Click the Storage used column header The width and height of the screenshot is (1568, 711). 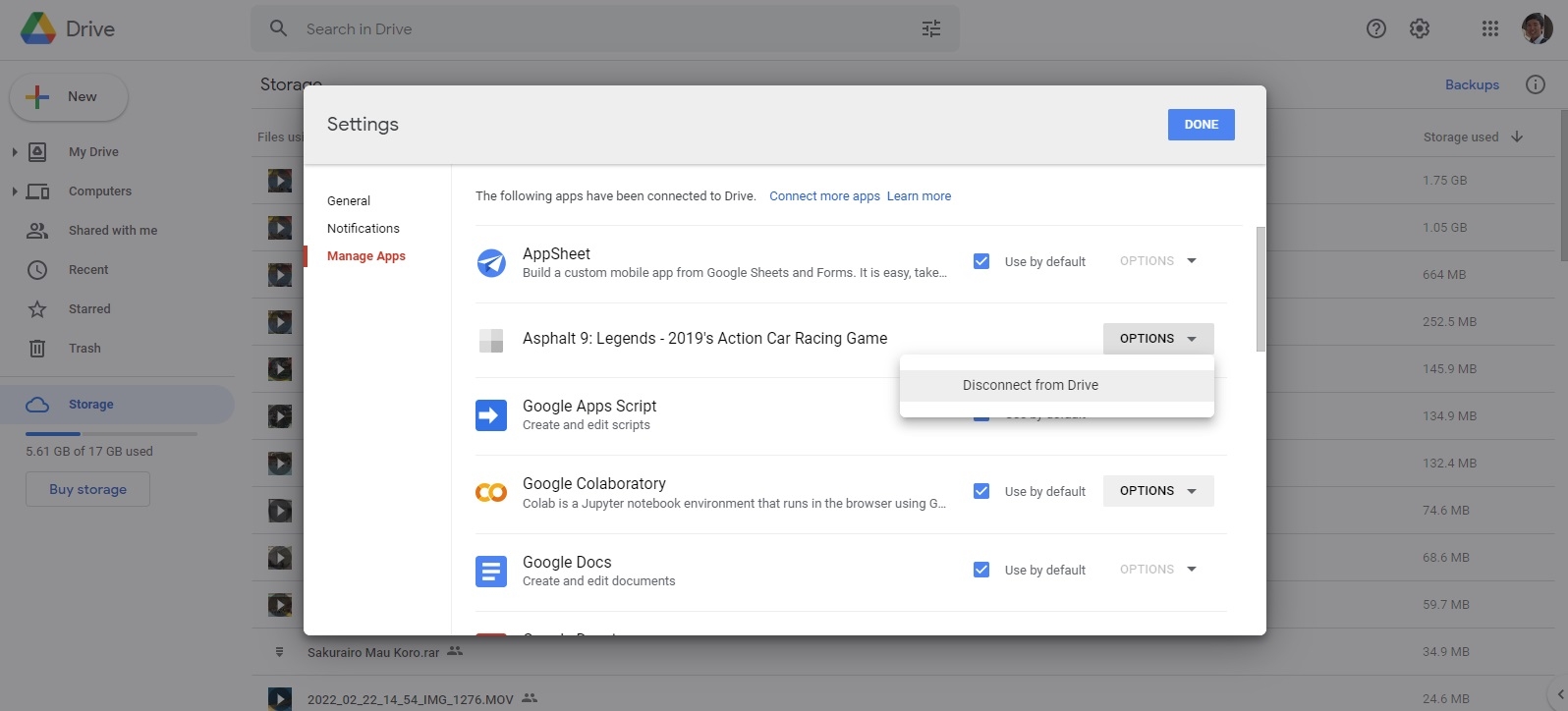click(x=1461, y=137)
